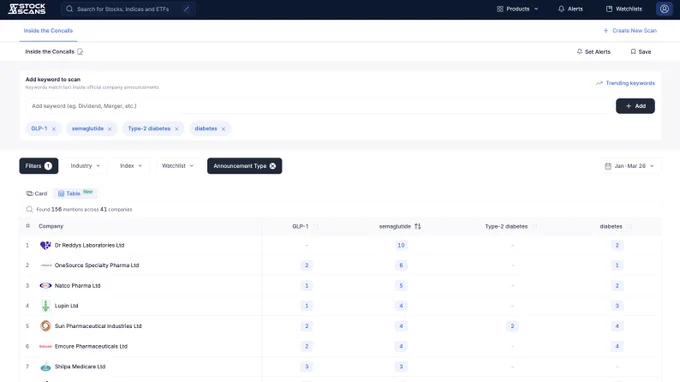
Task: Click Create New Scan link
Action: tap(630, 31)
